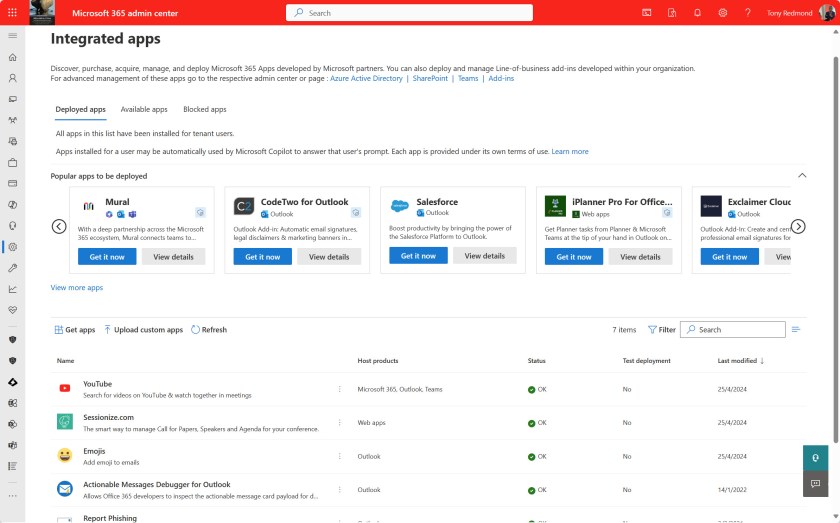Focus the top header Search box

(409, 13)
